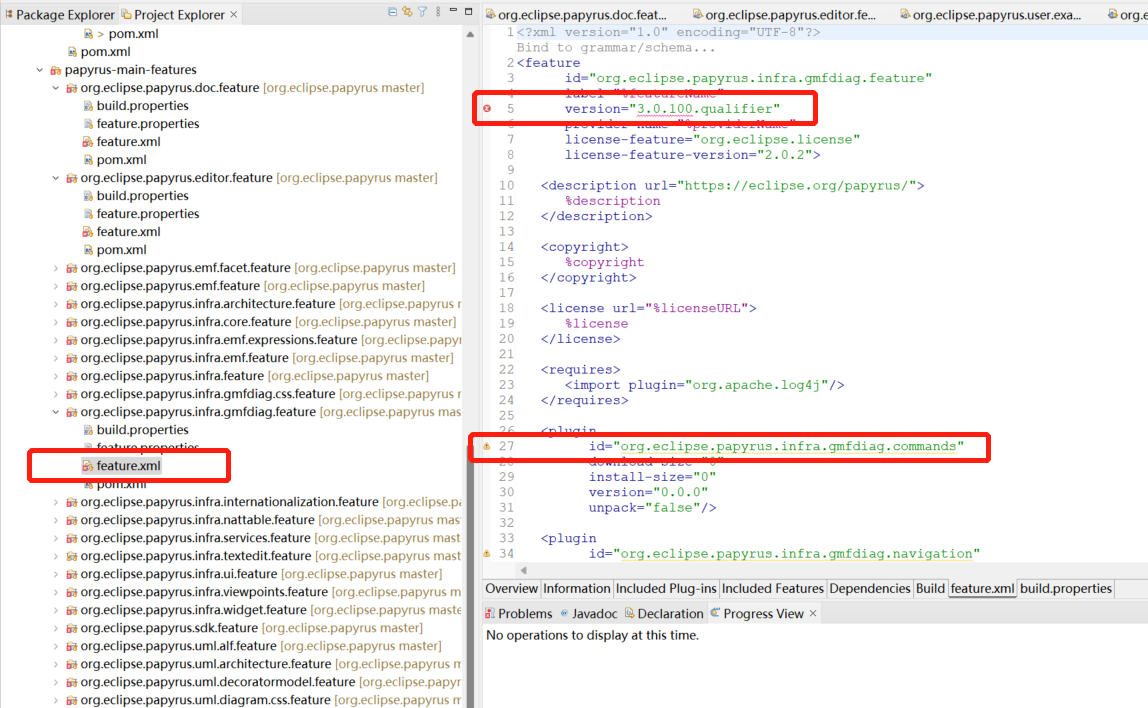This screenshot has height=708, width=1148.
Task: Click the tree scroll-up arrow
Action: pos(470,34)
